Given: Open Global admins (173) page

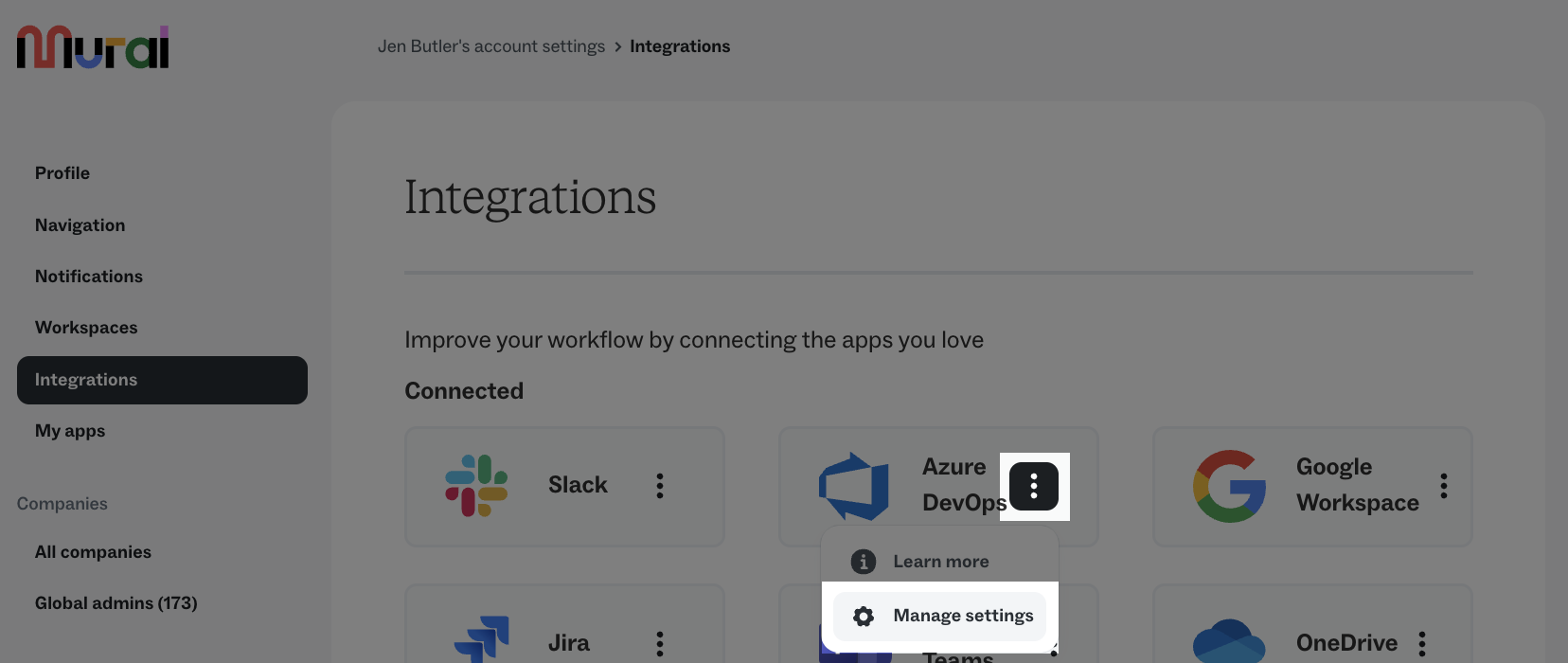Looking at the screenshot, I should pyautogui.click(x=116, y=603).
